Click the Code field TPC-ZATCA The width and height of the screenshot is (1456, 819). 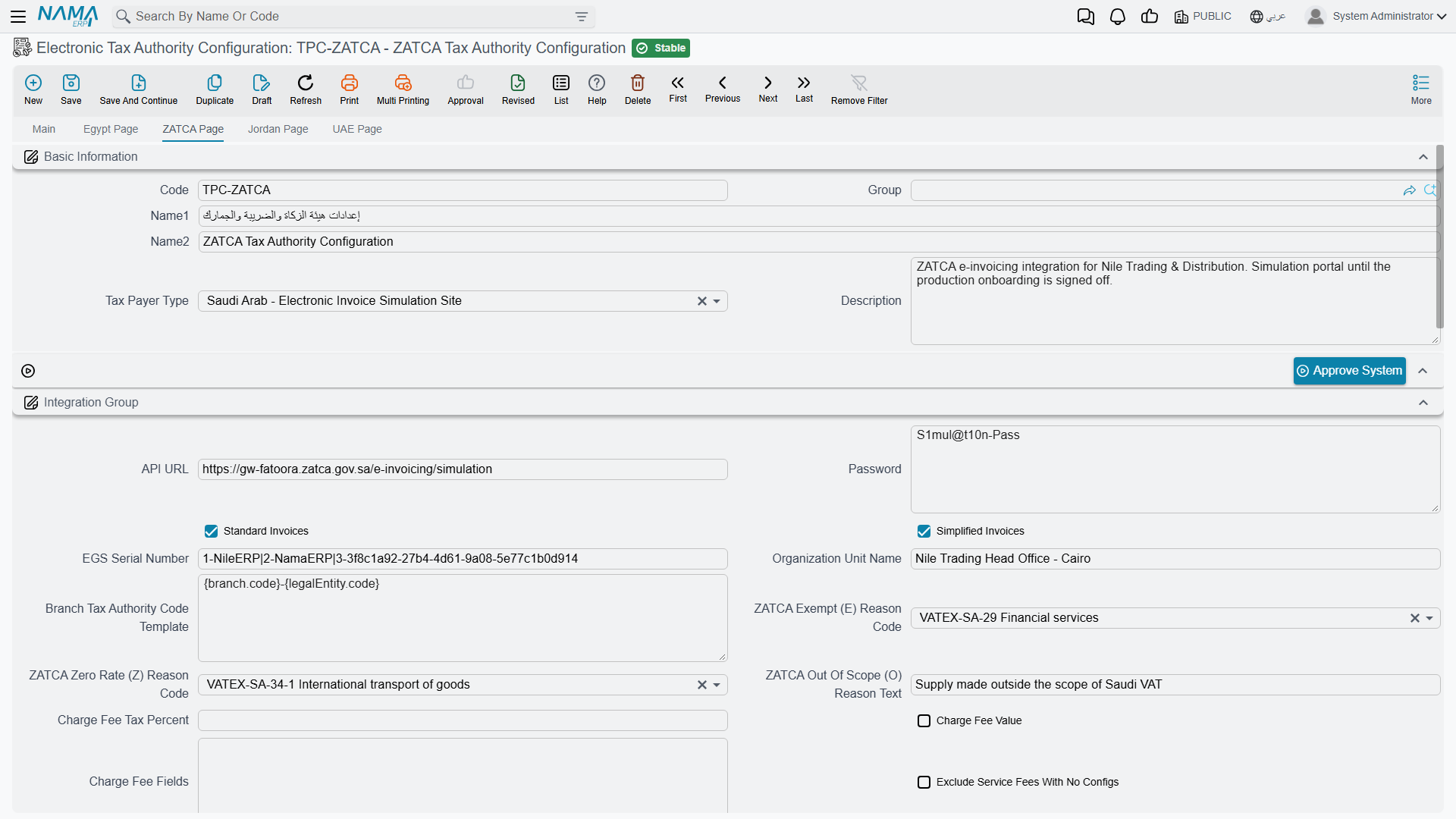(x=463, y=190)
